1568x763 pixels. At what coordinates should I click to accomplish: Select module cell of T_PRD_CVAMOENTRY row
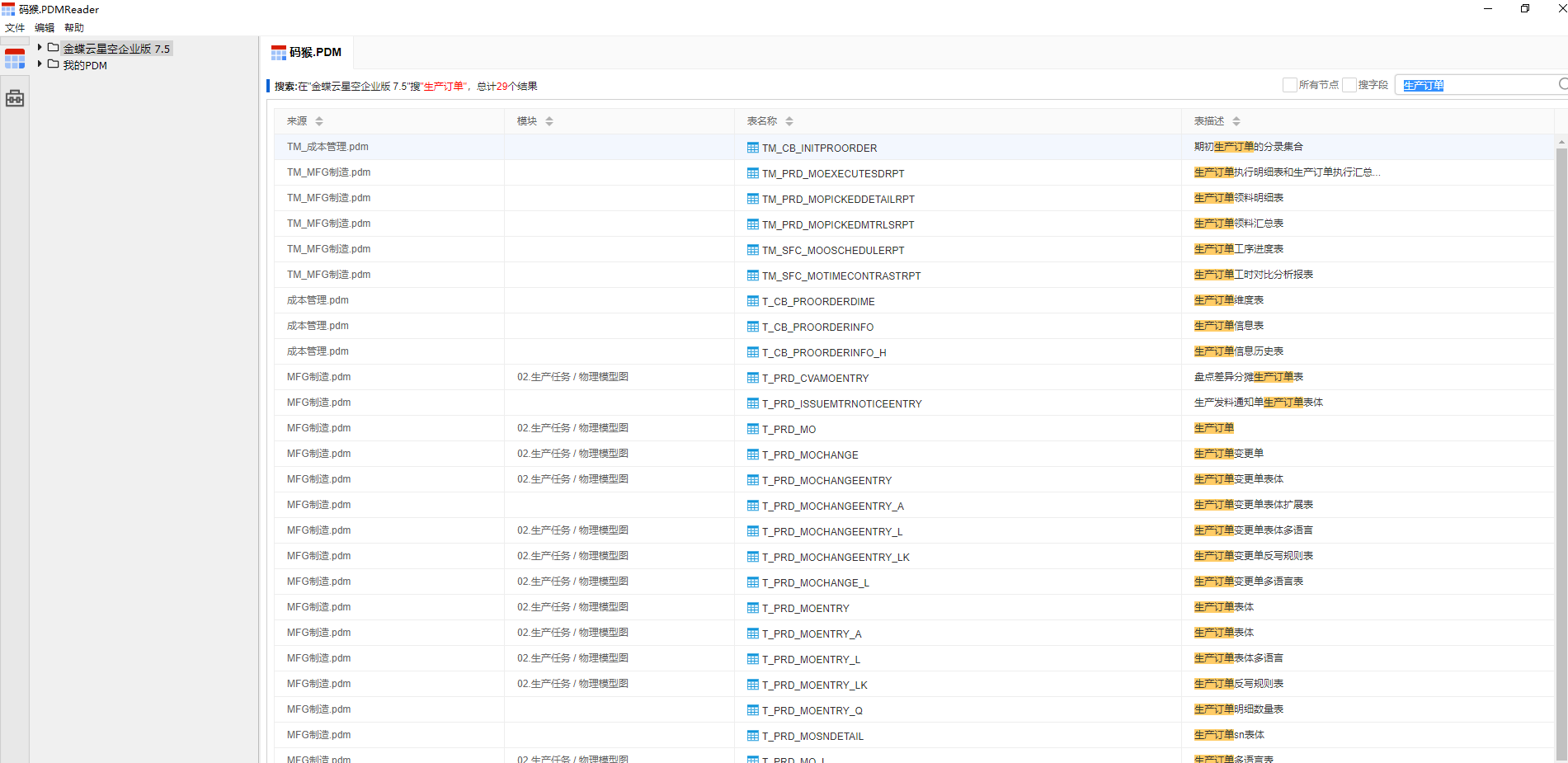pyautogui.click(x=572, y=377)
